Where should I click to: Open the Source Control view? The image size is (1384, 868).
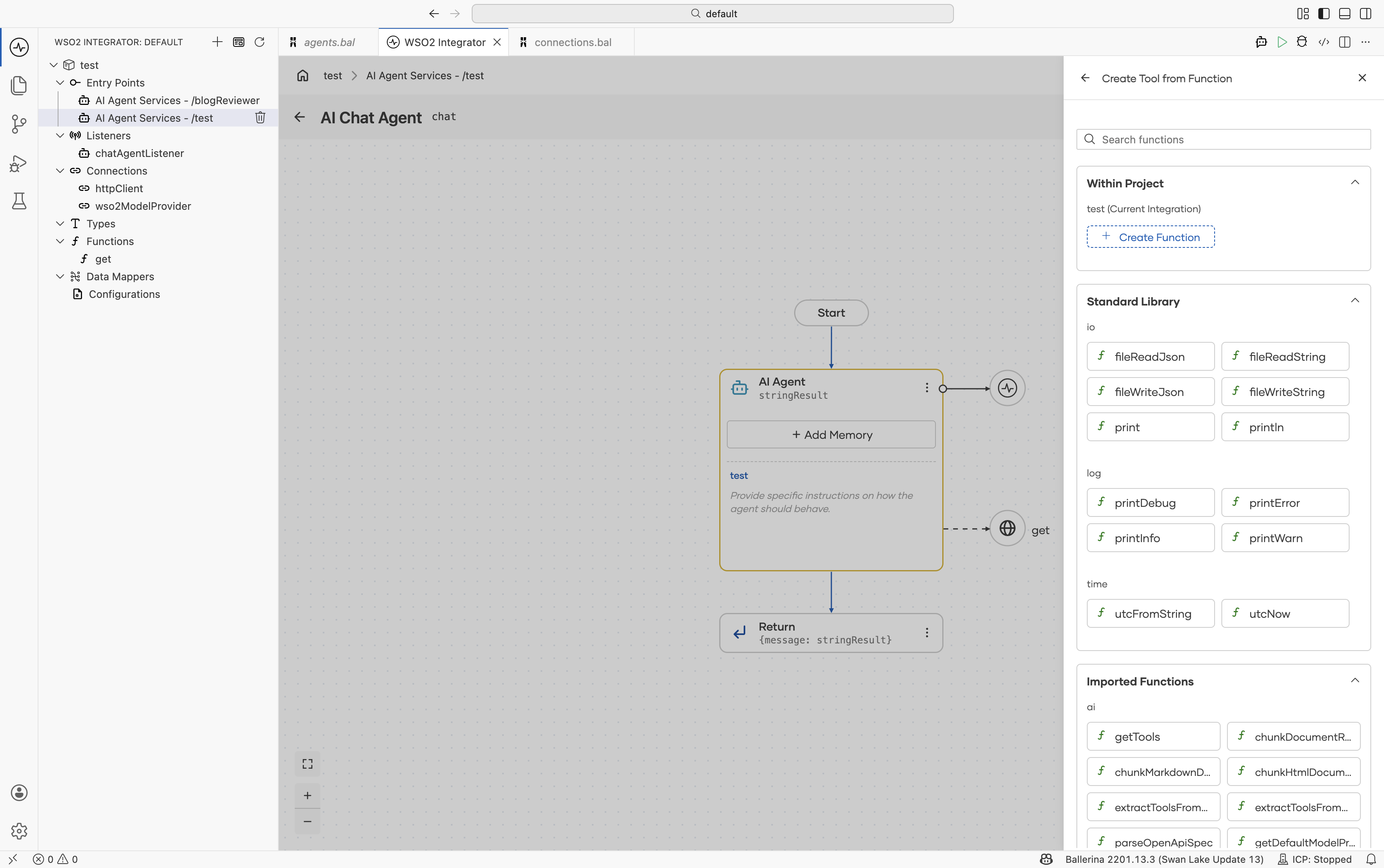(x=19, y=124)
